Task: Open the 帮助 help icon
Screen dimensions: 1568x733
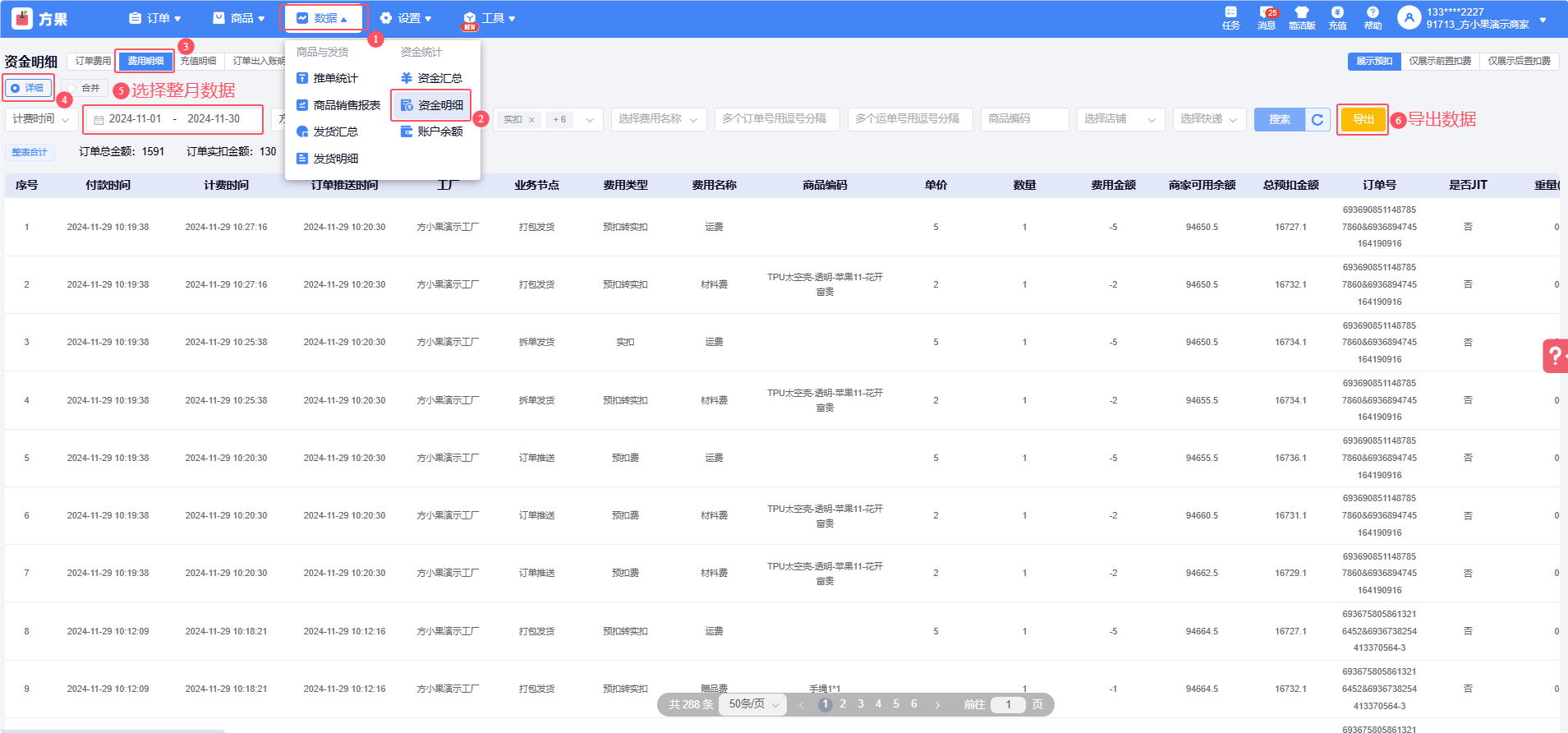Action: 1373,17
